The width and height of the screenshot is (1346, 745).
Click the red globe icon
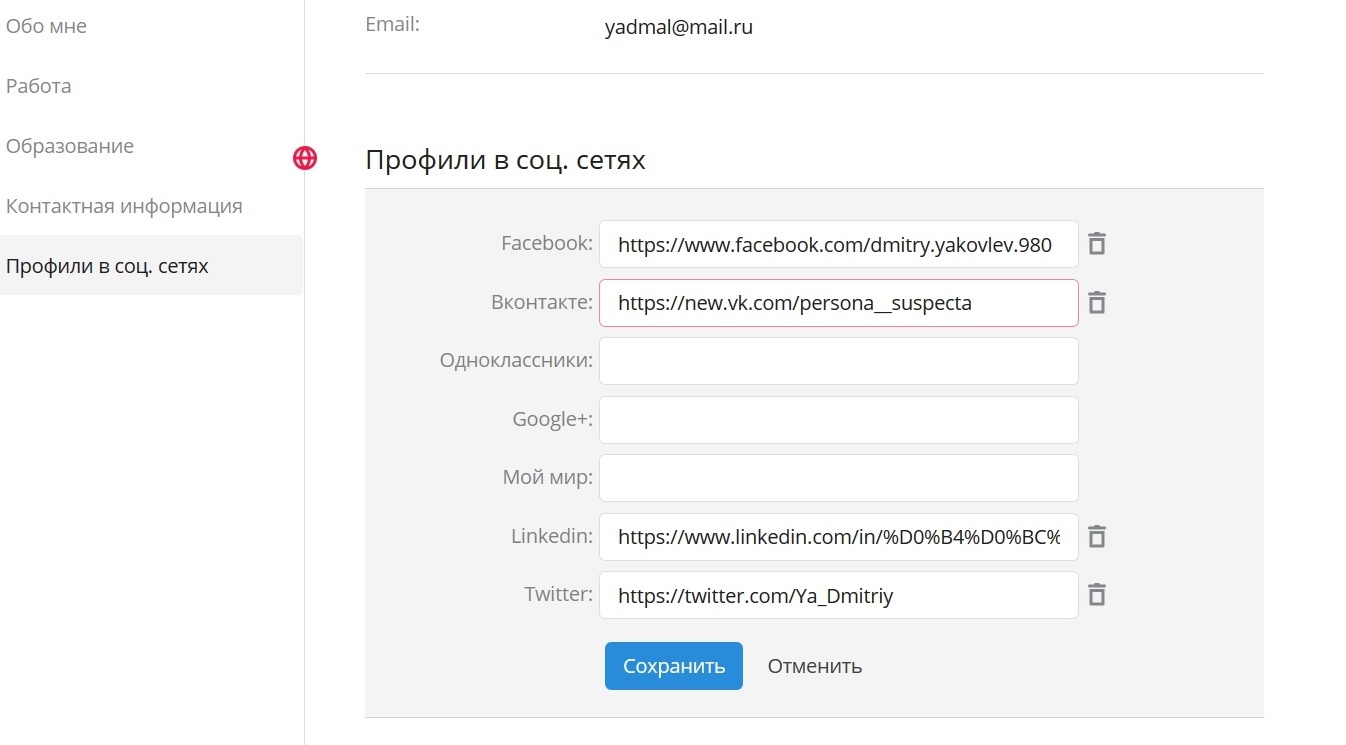[305, 158]
